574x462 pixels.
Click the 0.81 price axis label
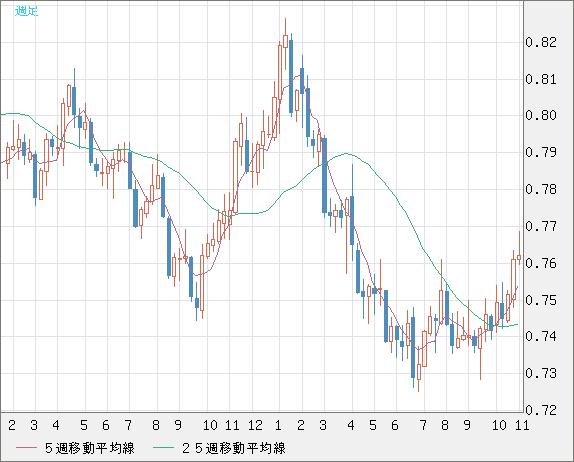tap(541, 79)
